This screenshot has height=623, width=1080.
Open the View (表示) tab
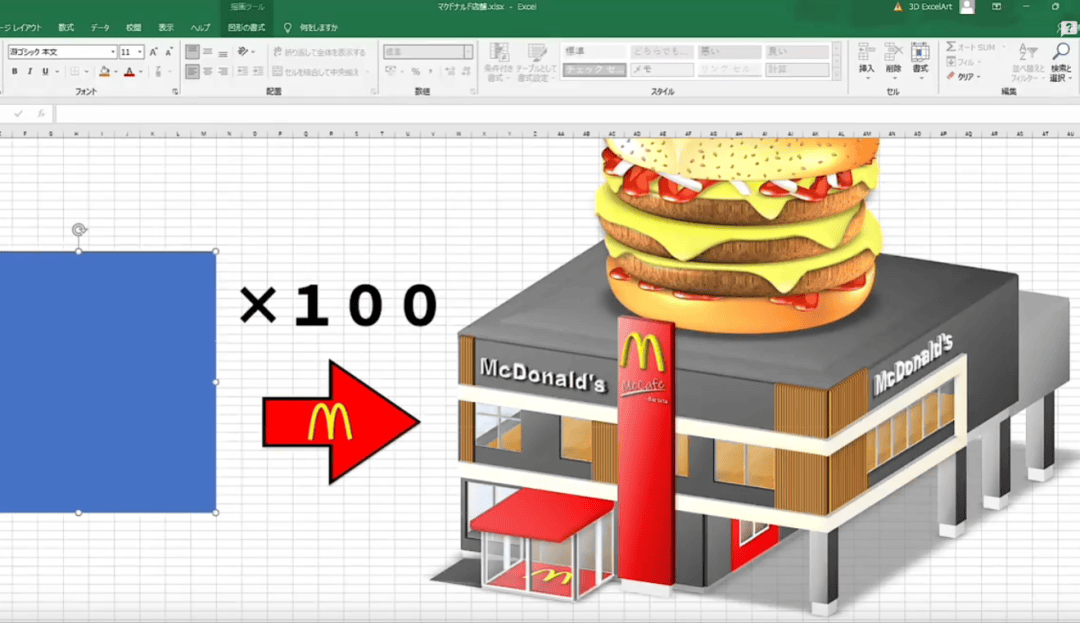tap(166, 28)
